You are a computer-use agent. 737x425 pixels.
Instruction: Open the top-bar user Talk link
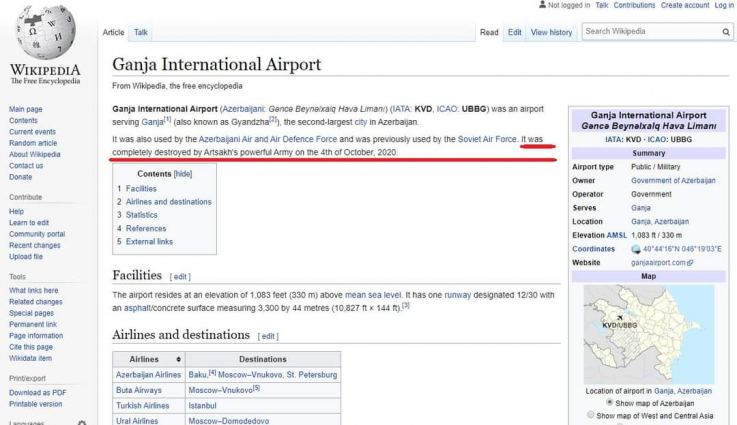point(602,5)
